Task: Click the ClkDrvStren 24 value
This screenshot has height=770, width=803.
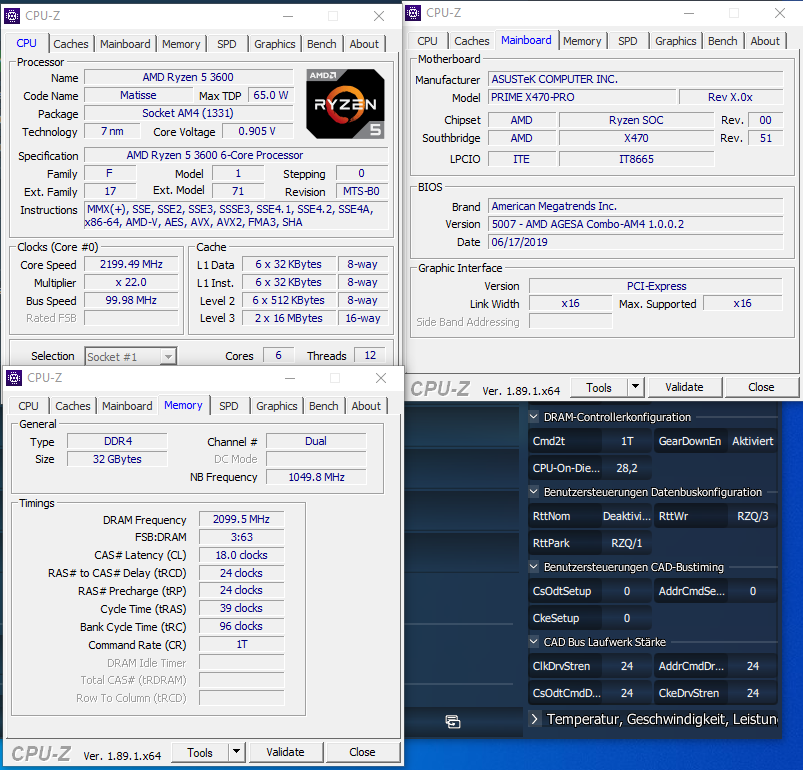Action: click(627, 666)
